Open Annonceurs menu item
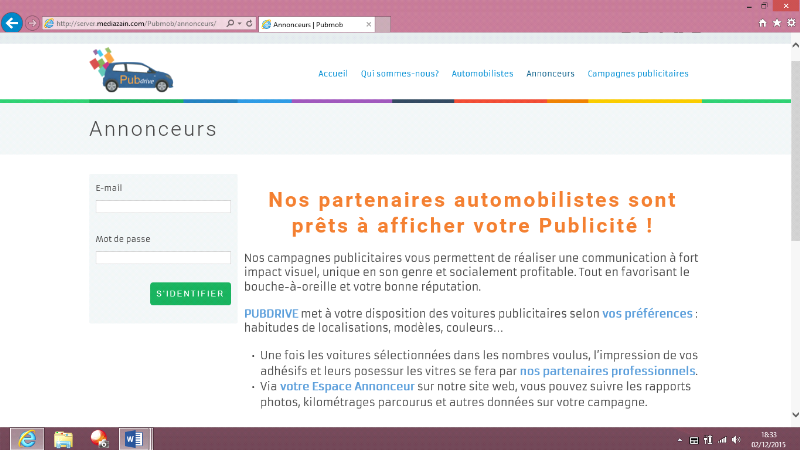 [550, 73]
